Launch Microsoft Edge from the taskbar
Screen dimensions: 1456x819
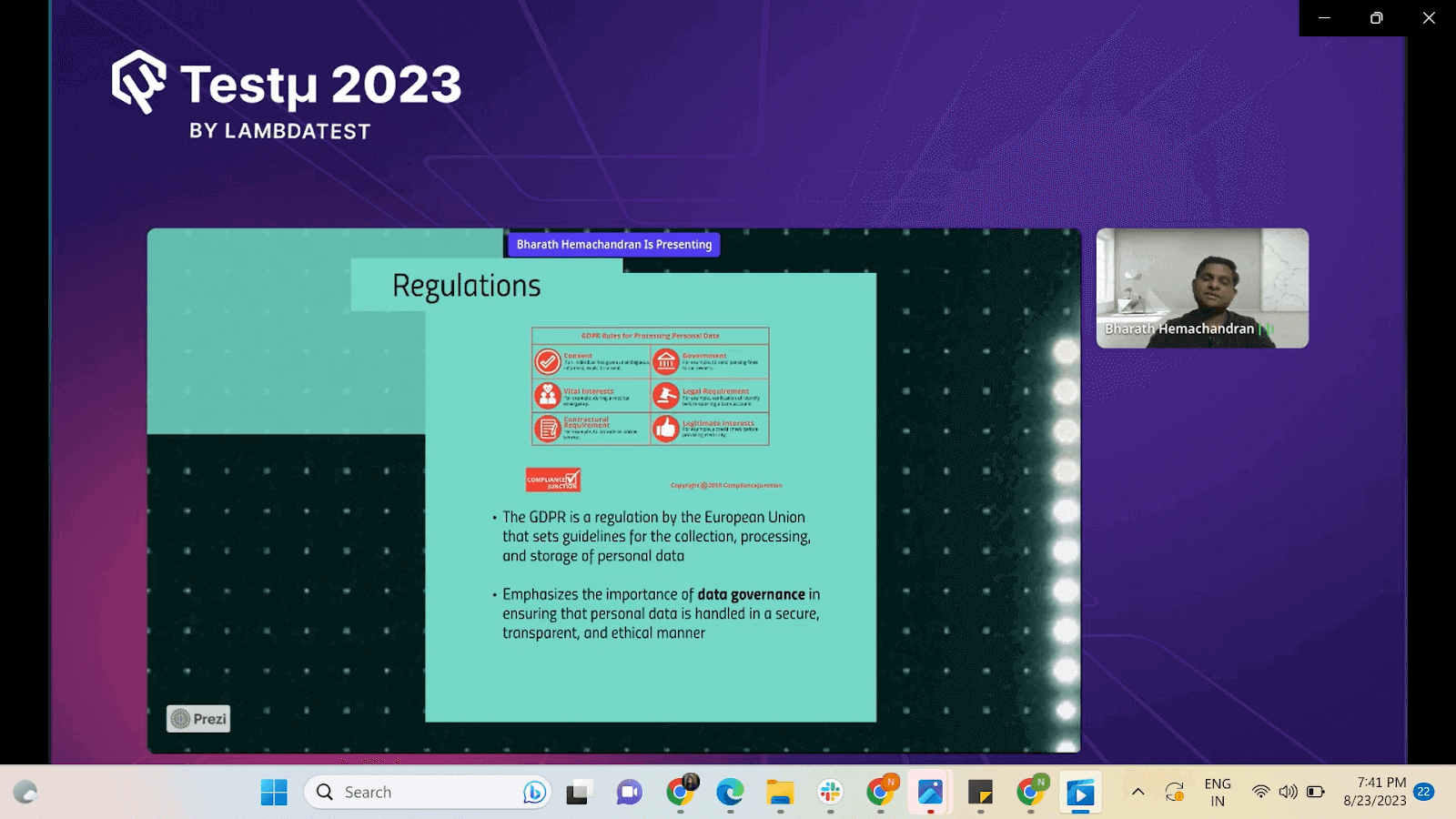tap(728, 792)
